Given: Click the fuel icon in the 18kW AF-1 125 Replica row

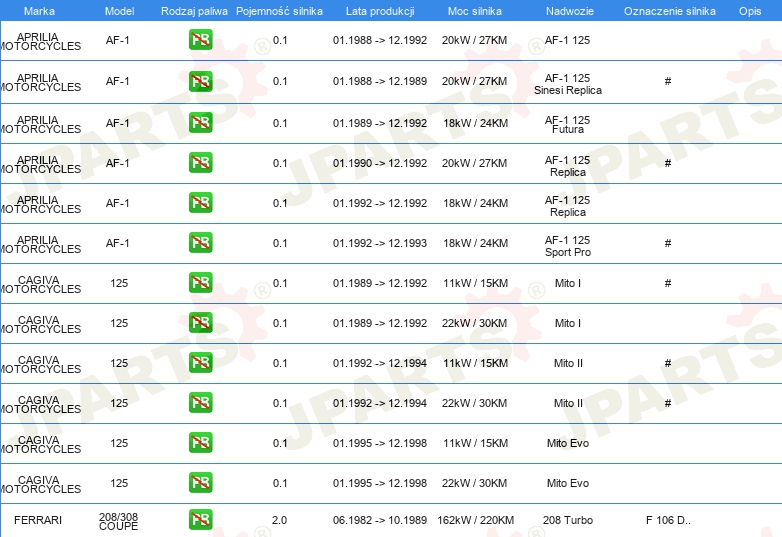Looking at the screenshot, I should pos(200,203).
